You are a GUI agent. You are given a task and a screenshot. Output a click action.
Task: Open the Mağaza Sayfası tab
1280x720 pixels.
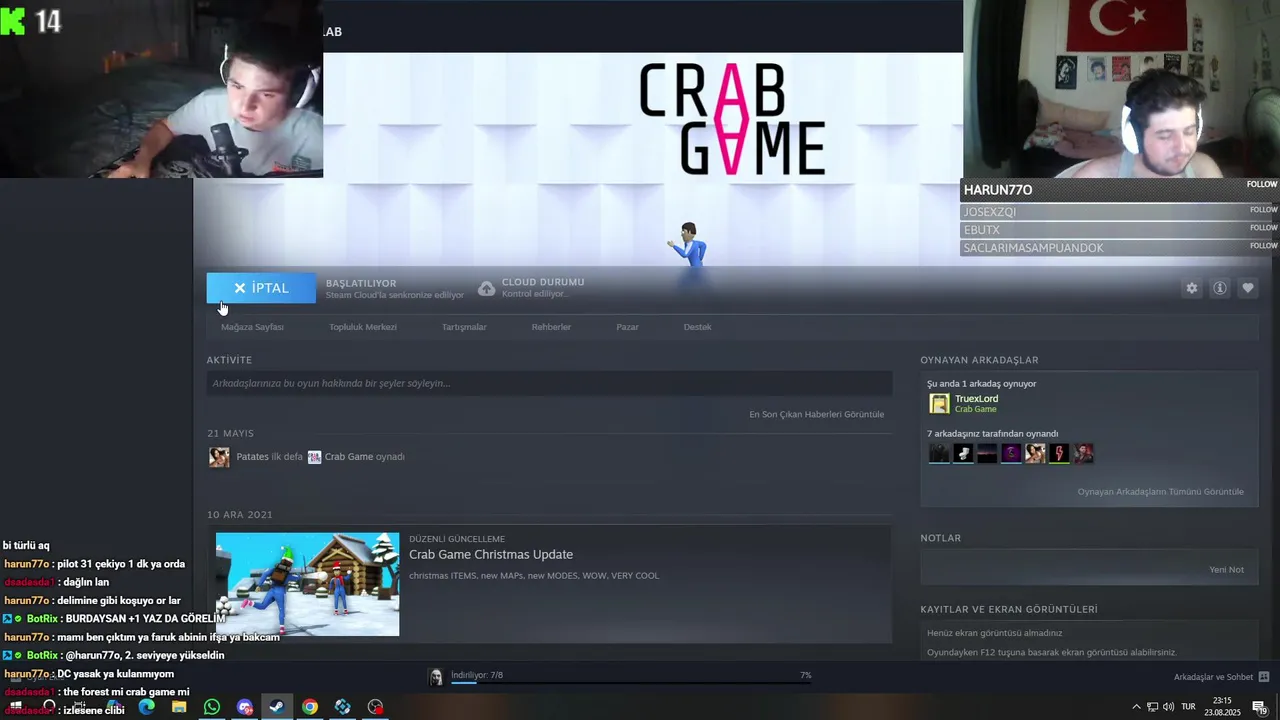[x=252, y=327]
